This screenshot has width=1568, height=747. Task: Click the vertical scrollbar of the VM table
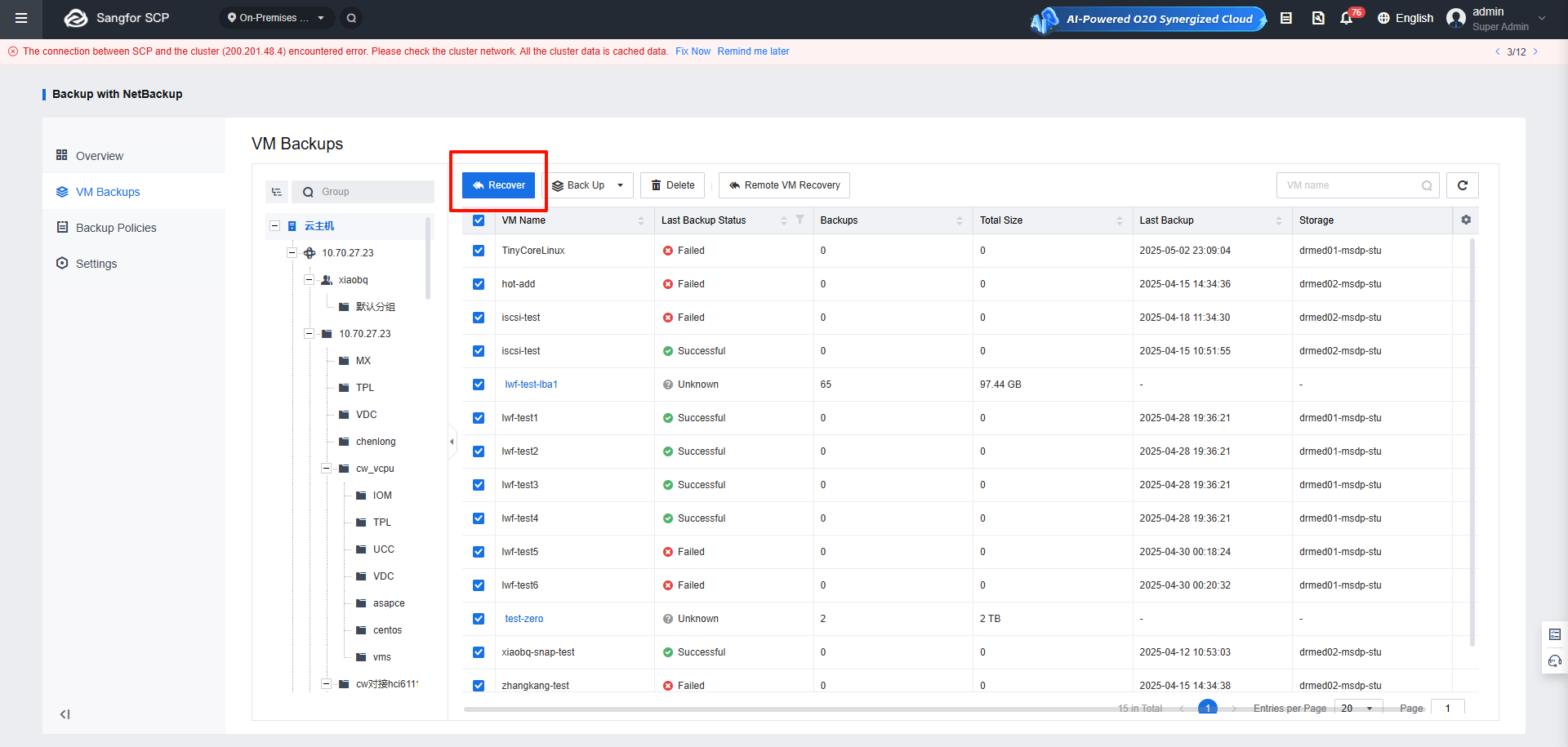click(x=1472, y=441)
